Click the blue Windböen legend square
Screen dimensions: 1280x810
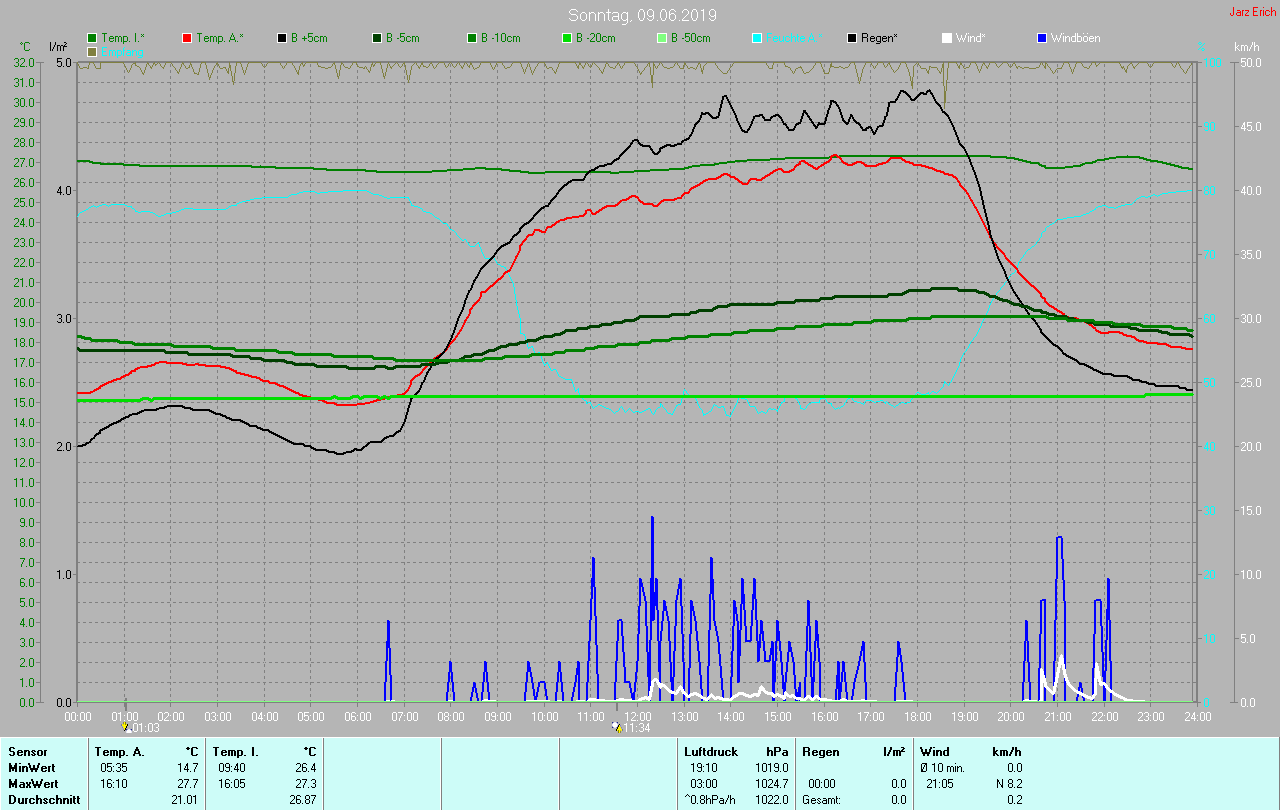(x=1042, y=38)
